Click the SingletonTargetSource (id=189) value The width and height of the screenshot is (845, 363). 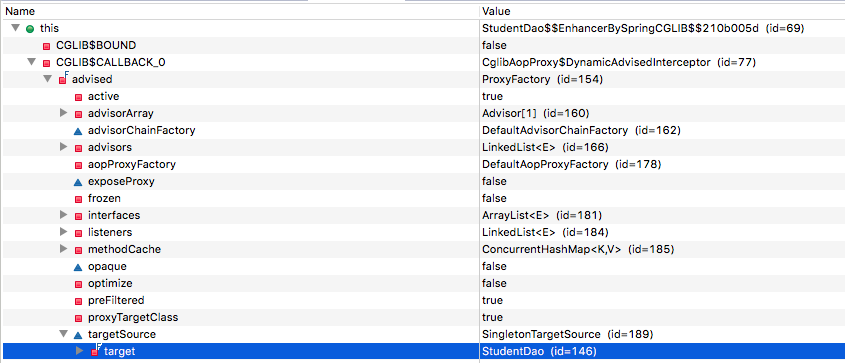coord(567,334)
